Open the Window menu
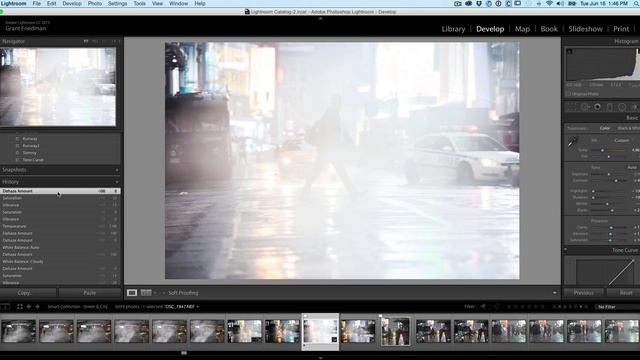 click(178, 3)
